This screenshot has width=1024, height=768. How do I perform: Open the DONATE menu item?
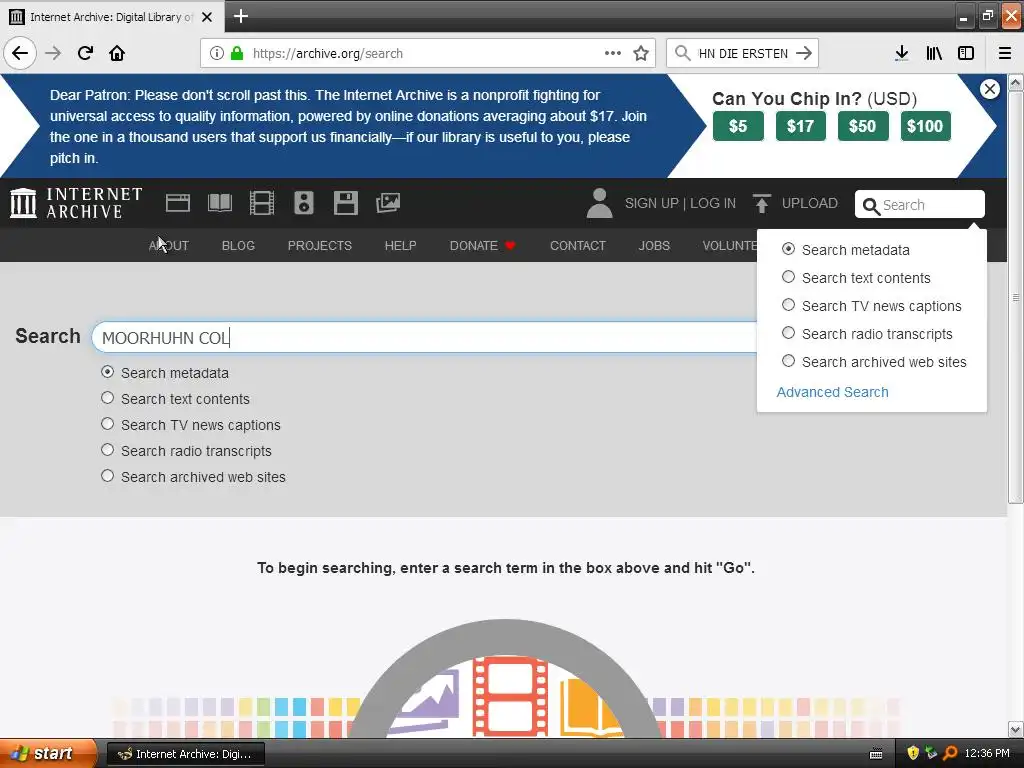[483, 246]
